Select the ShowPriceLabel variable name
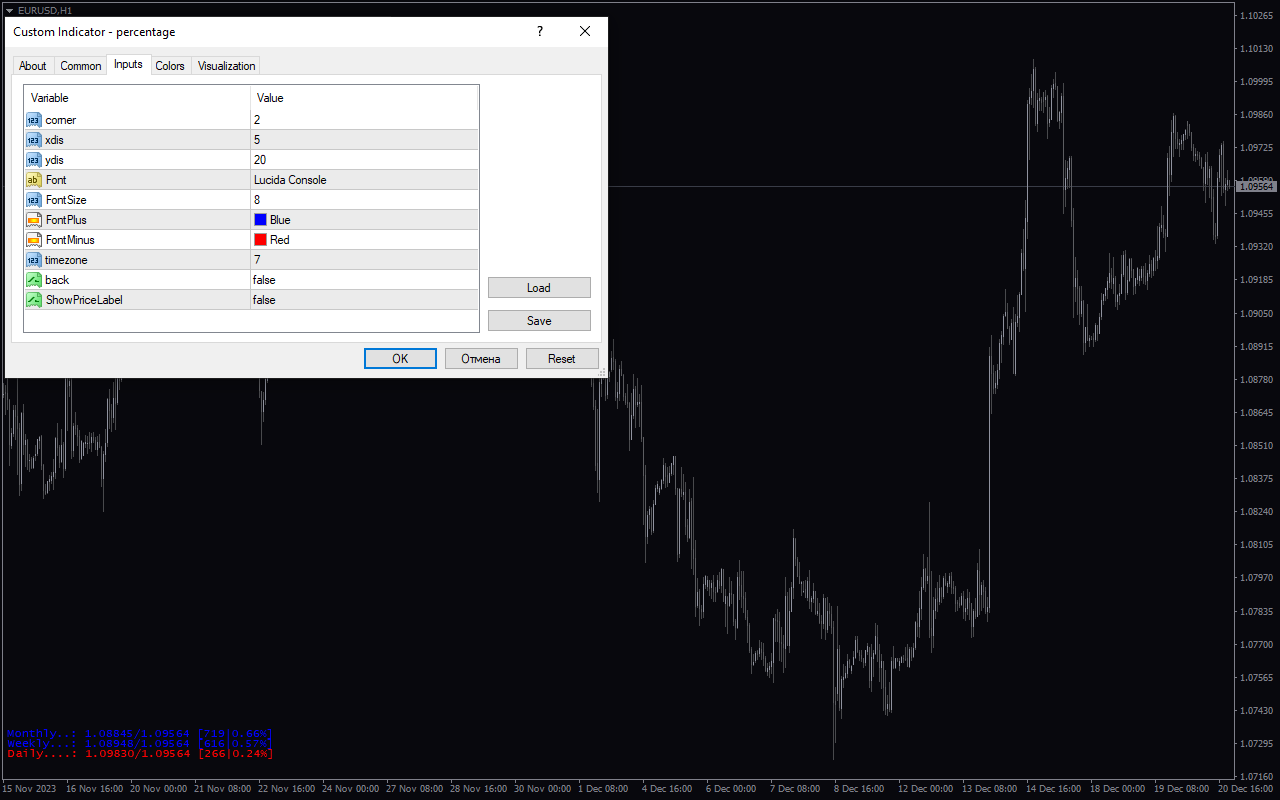Image resolution: width=1280 pixels, height=800 pixels. pos(84,300)
